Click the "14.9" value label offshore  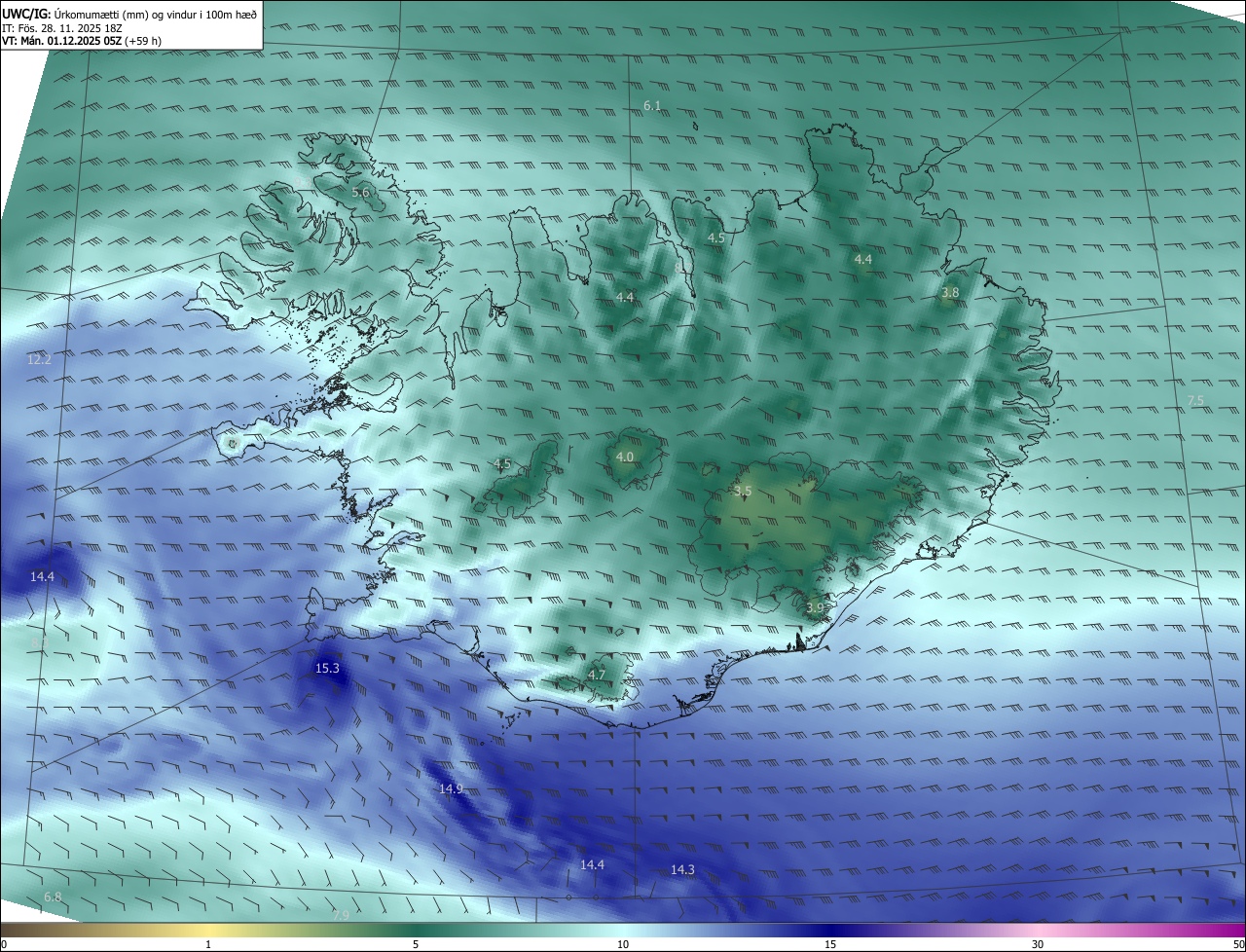coord(451,788)
